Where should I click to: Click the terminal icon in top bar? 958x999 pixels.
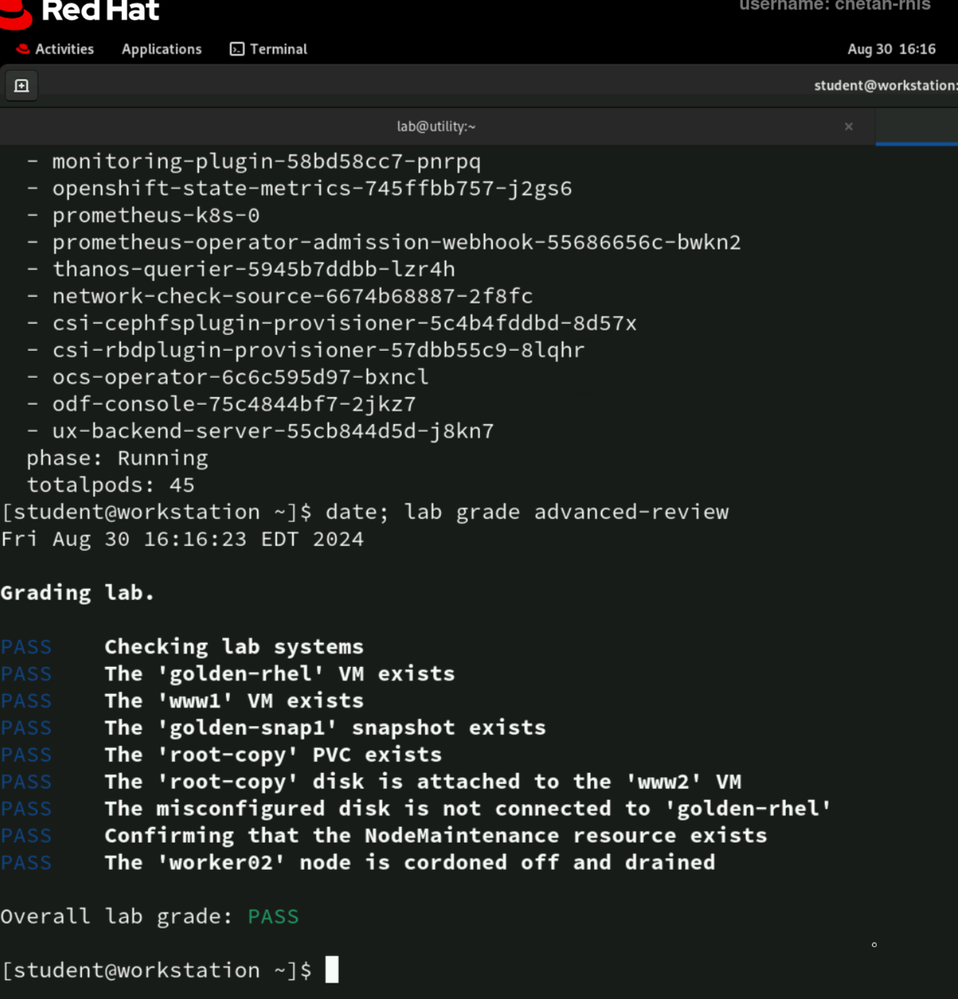pos(237,49)
